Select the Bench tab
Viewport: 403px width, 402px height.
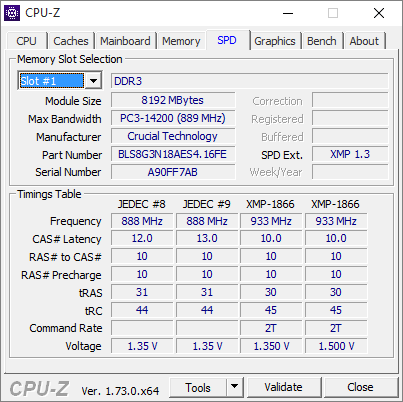(x=322, y=41)
